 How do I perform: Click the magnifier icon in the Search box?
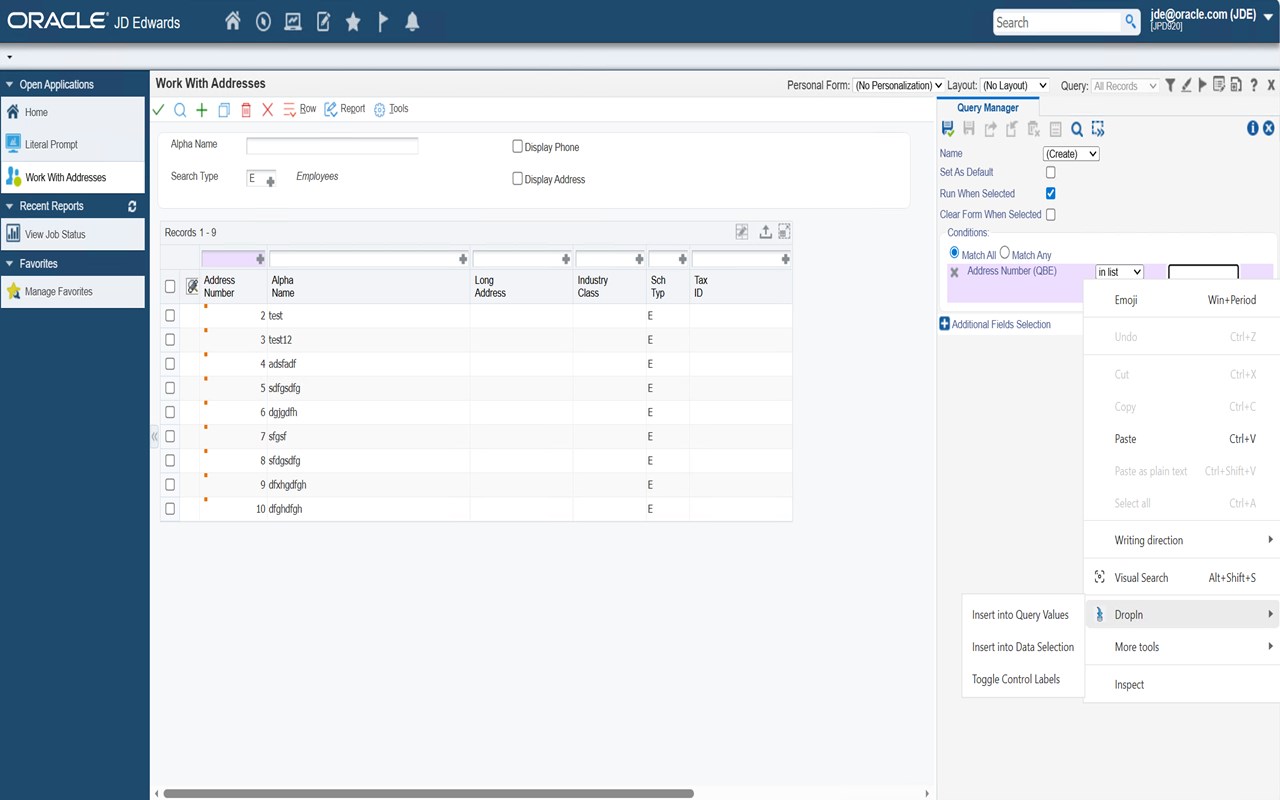1131,22
